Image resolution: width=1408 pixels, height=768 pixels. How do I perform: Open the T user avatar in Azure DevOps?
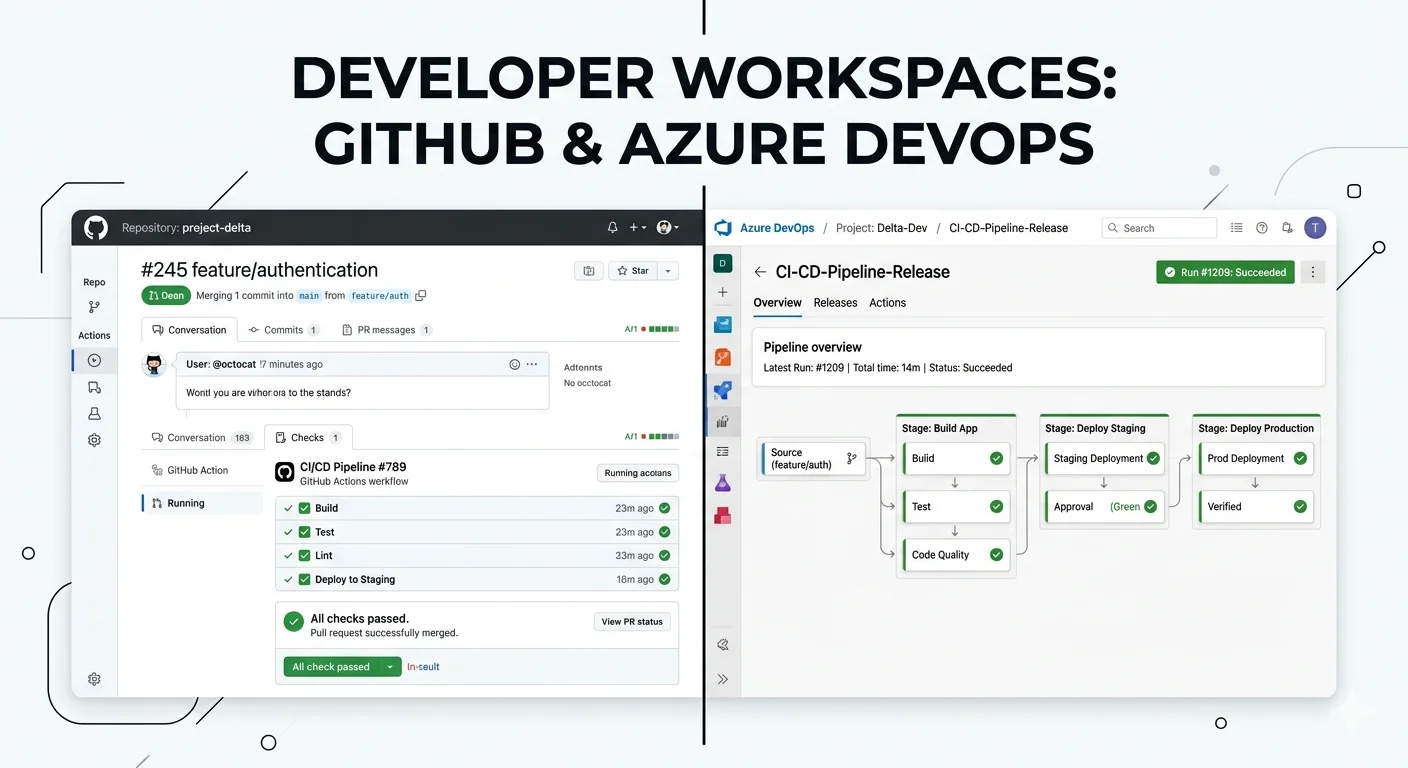pyautogui.click(x=1315, y=228)
